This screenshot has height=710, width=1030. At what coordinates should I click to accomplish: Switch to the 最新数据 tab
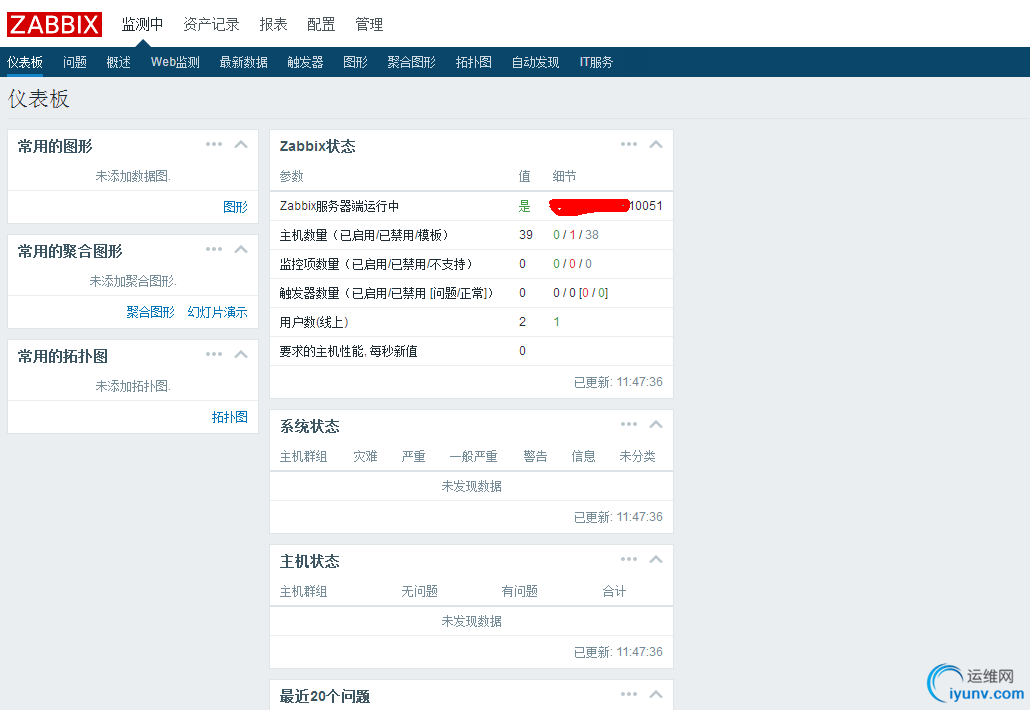pyautogui.click(x=244, y=62)
